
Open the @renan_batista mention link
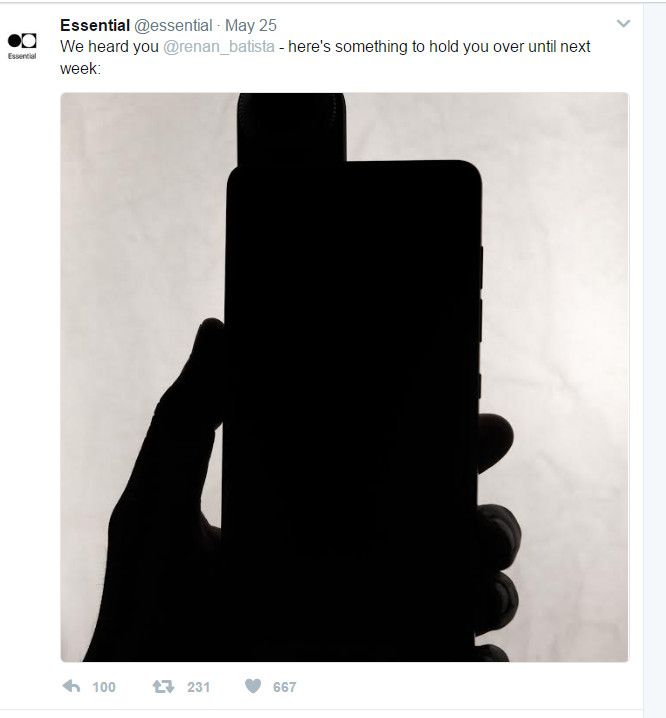click(219, 46)
